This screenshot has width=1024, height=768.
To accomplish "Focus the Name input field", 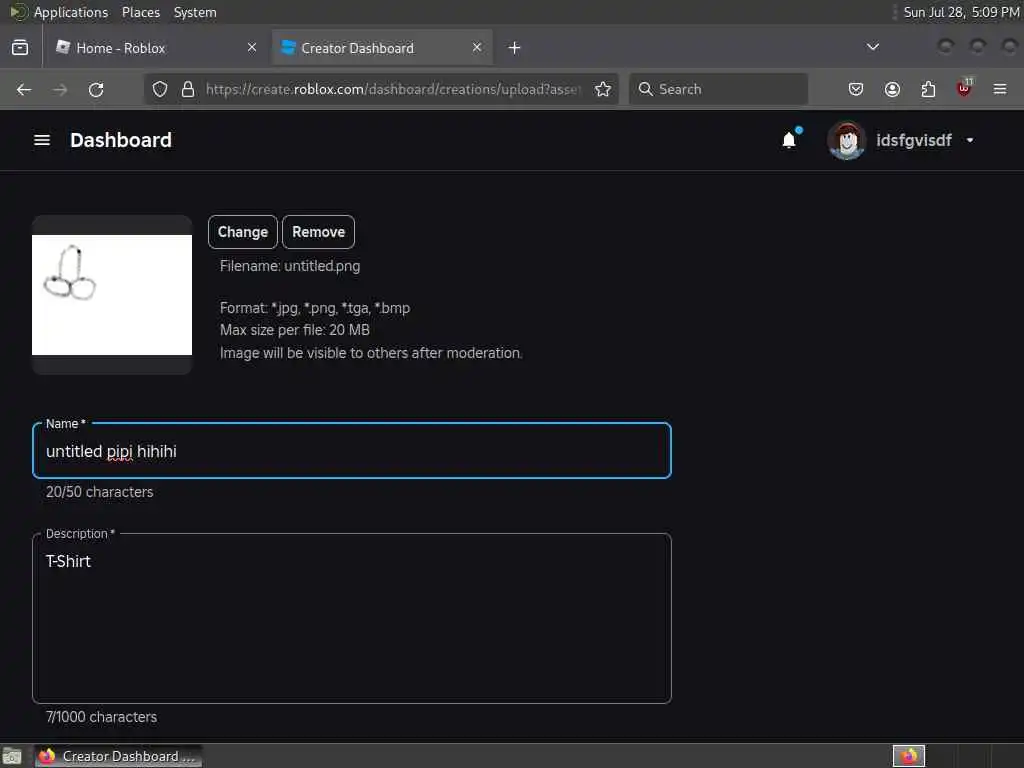I will point(352,451).
